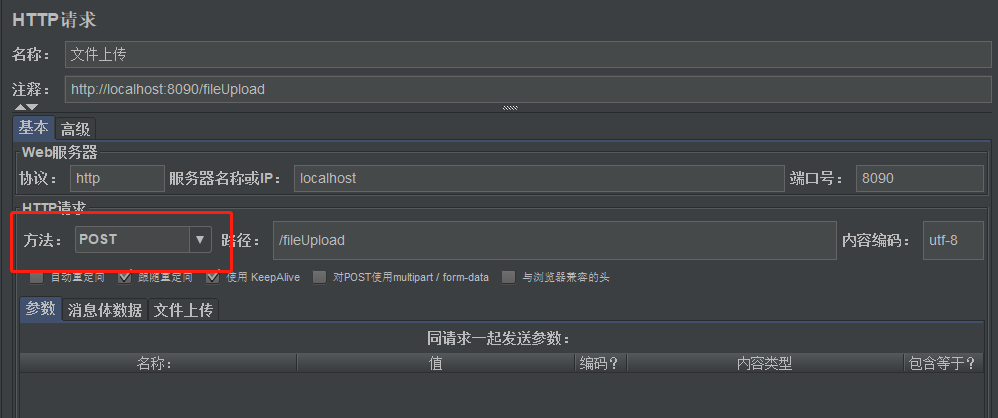Click the 端口号 field showing 8090
This screenshot has width=998, height=418.
tap(920, 178)
